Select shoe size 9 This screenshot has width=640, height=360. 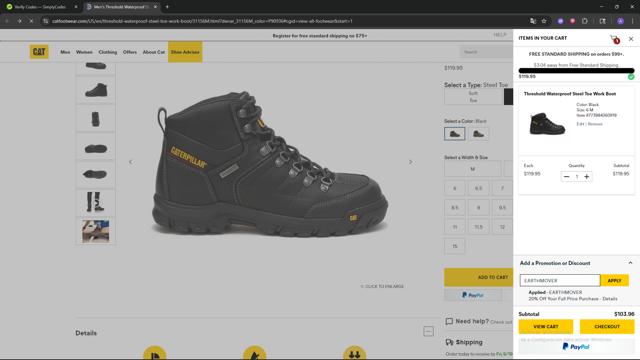click(x=478, y=207)
